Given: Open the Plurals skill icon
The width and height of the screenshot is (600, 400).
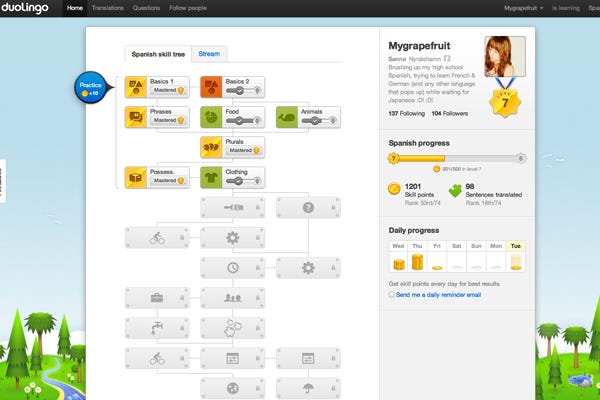Looking at the screenshot, I should pos(212,147).
